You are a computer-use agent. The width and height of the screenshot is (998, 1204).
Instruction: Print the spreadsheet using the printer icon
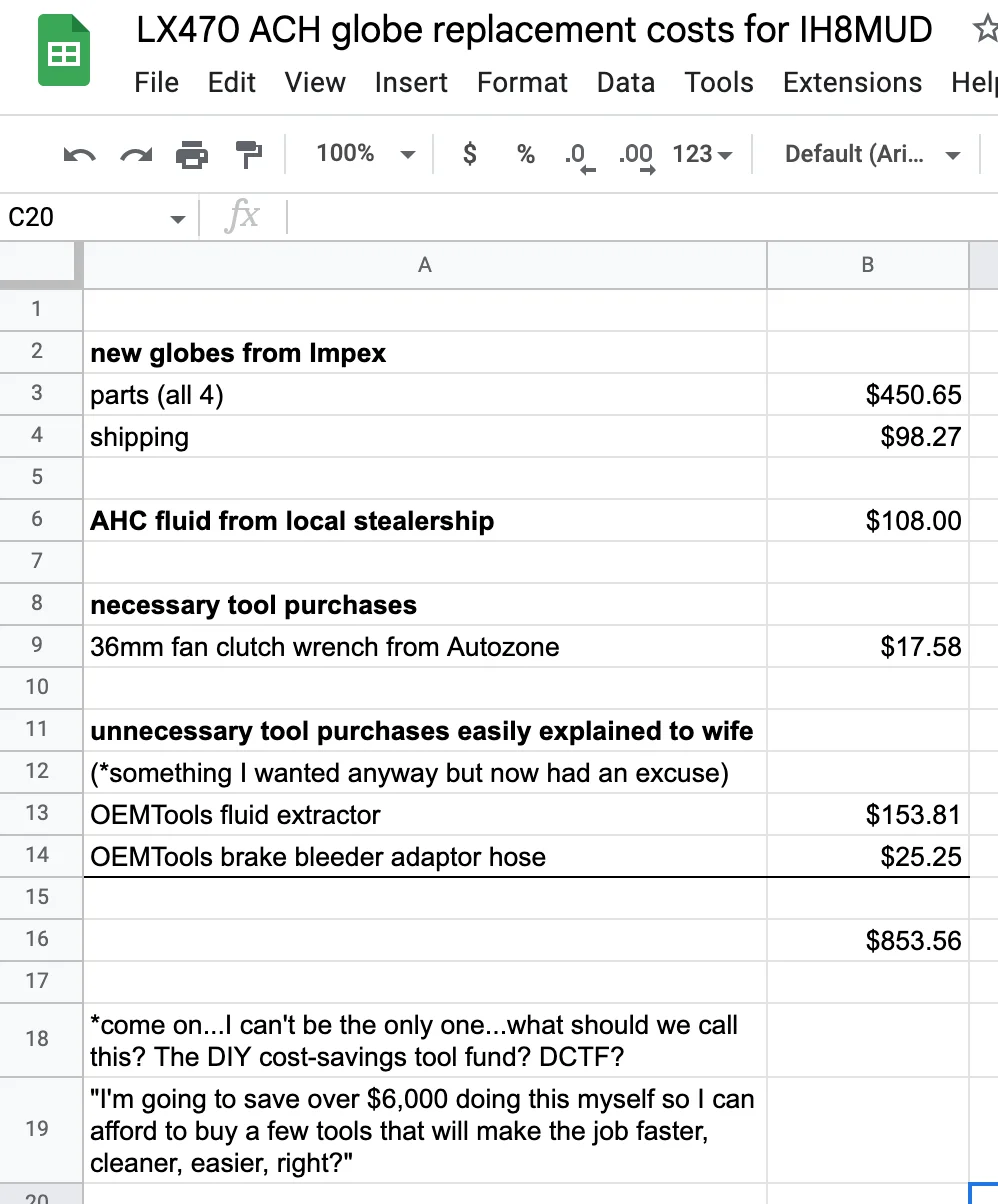(x=192, y=155)
